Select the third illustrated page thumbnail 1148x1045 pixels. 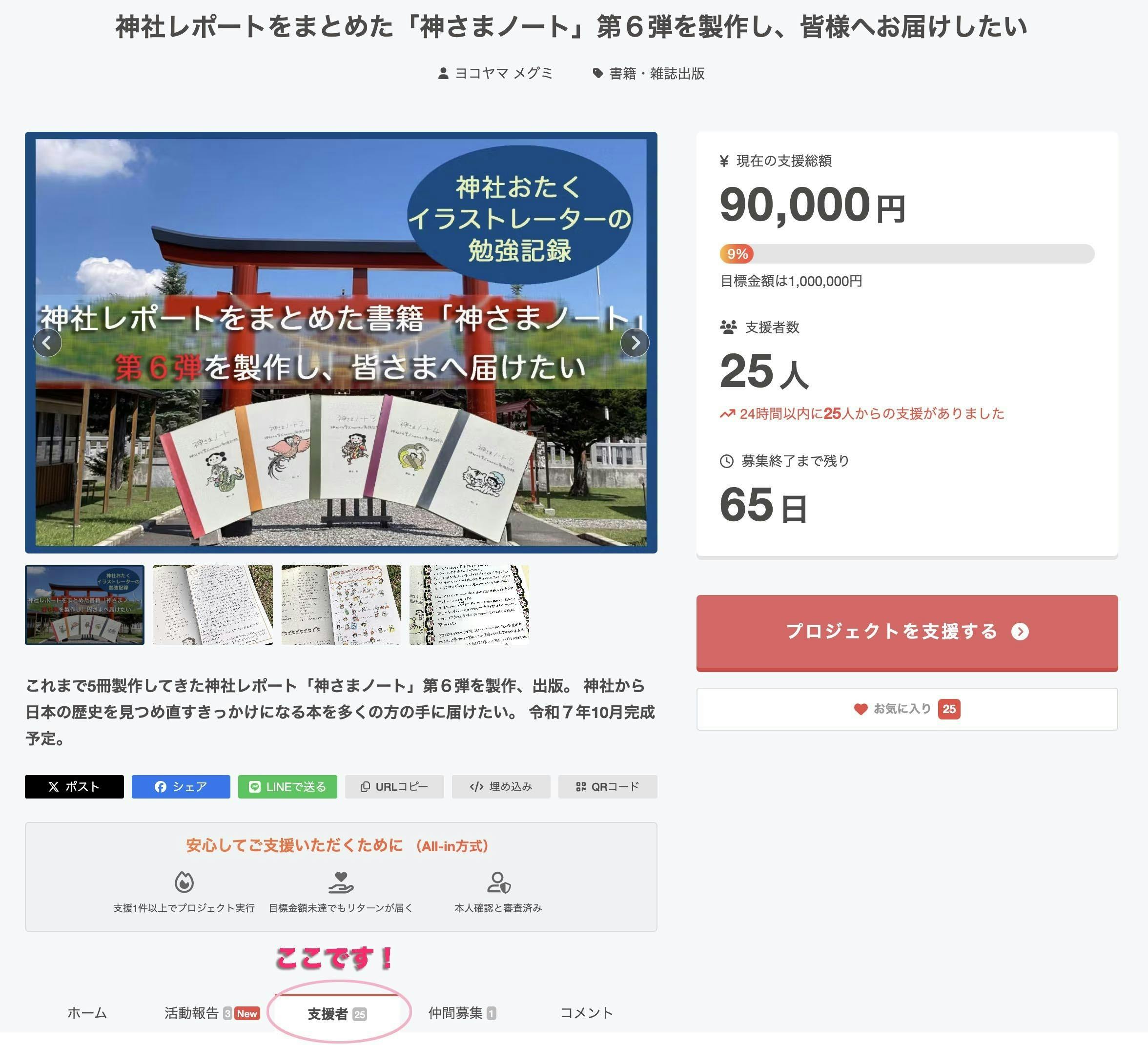[x=341, y=605]
